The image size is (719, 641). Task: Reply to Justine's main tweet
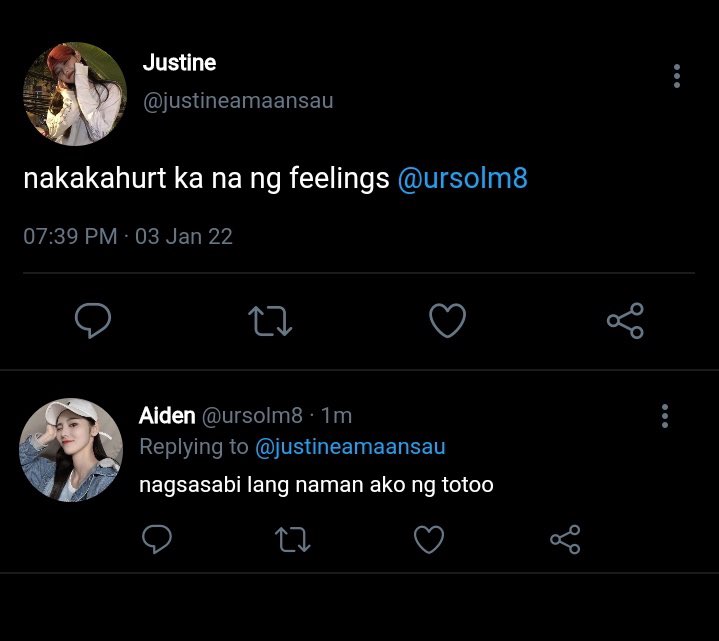[x=93, y=320]
